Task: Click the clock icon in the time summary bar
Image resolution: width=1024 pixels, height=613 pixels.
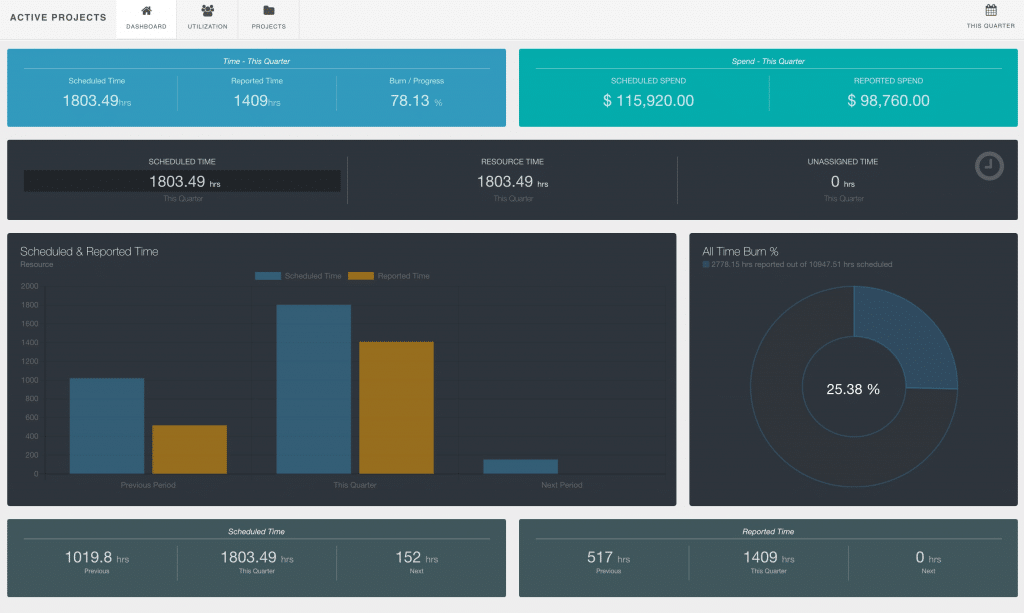Action: [988, 166]
